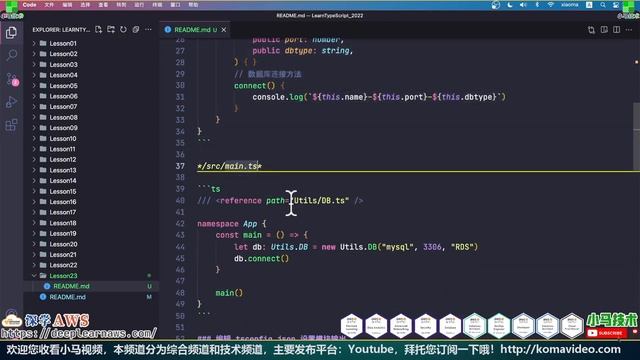Image resolution: width=640 pixels, height=360 pixels.
Task: Click the "connect() {" method line
Action: click(x=259, y=86)
